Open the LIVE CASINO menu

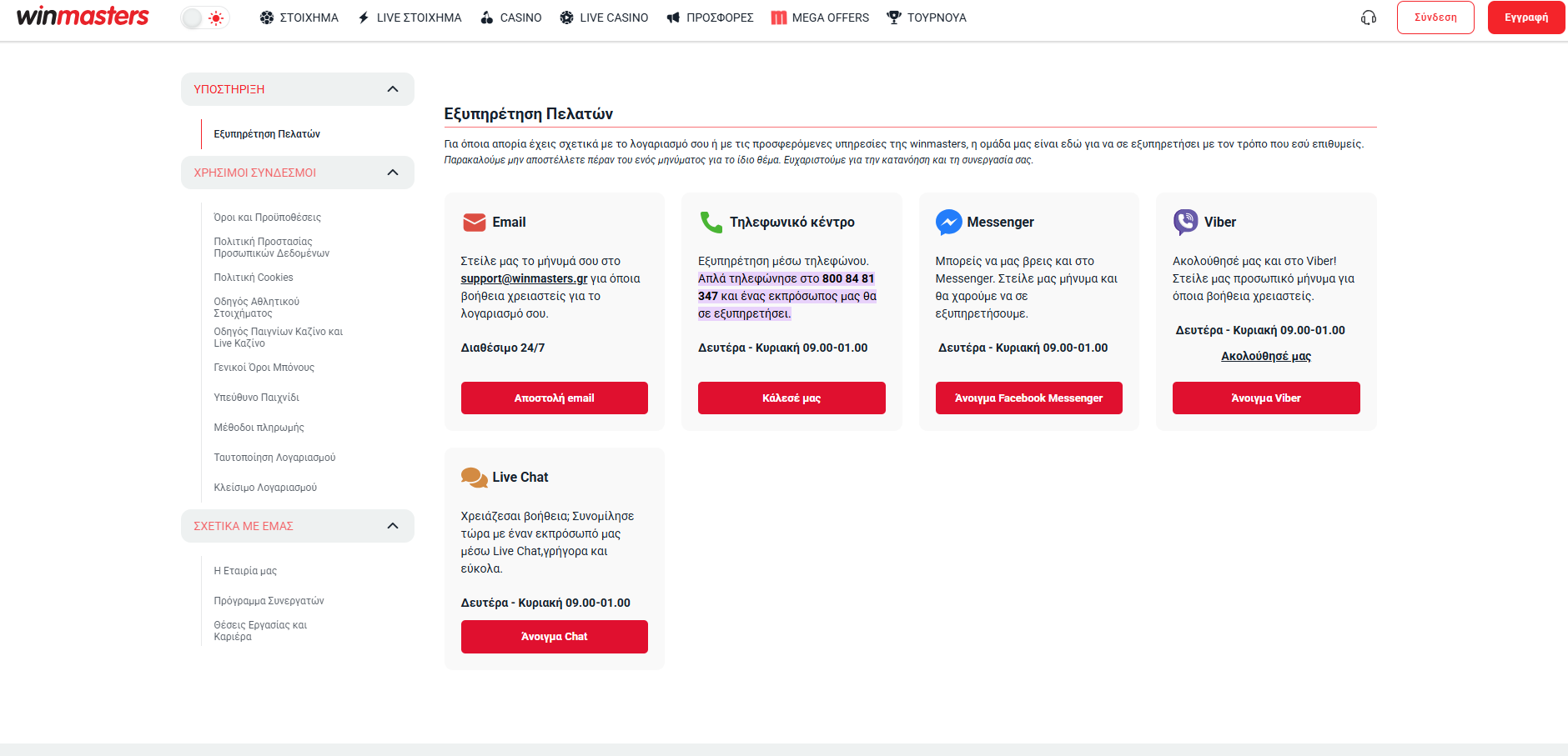coord(604,18)
